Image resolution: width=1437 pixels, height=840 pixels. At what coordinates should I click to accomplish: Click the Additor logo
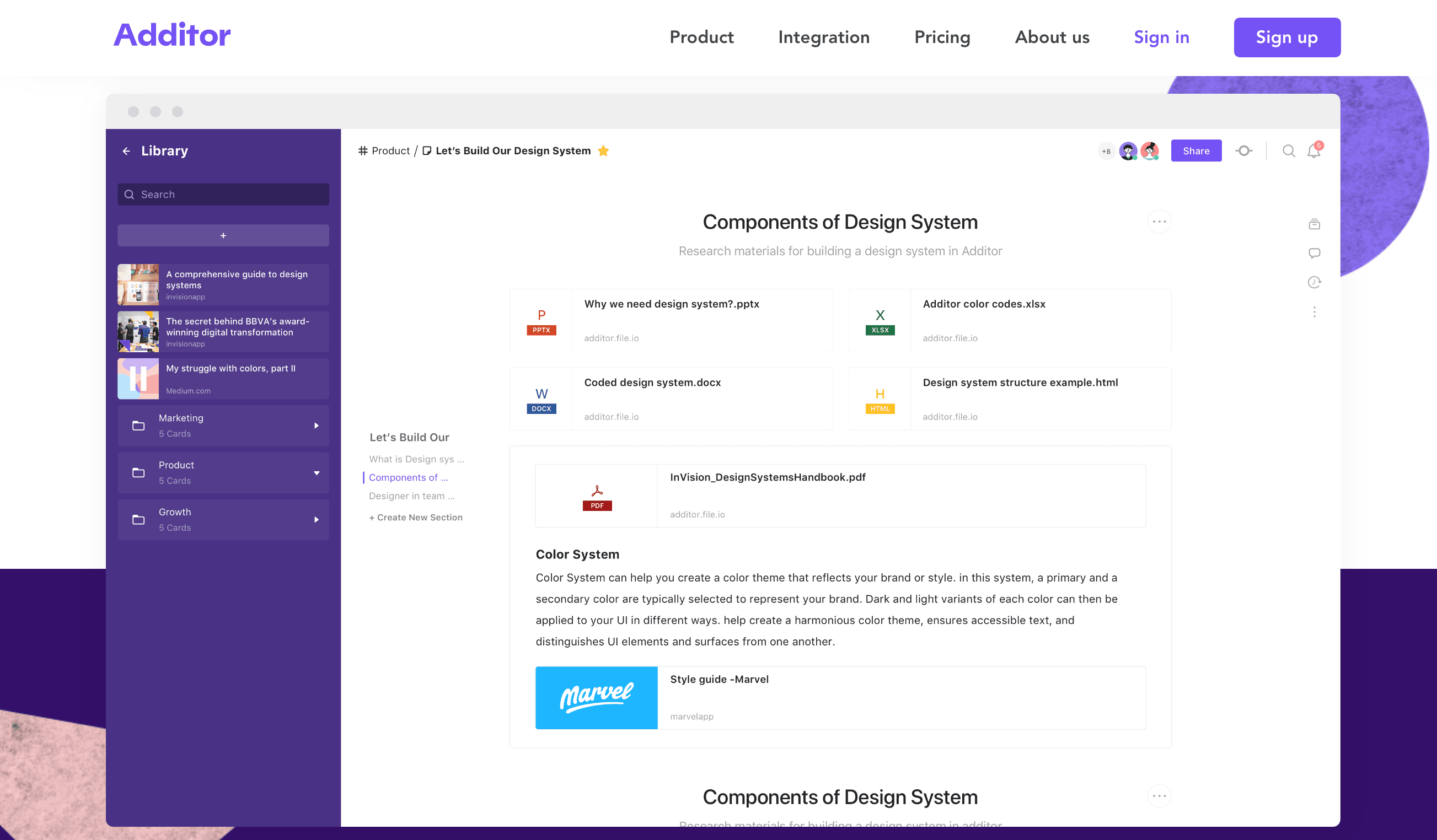pyautogui.click(x=172, y=35)
